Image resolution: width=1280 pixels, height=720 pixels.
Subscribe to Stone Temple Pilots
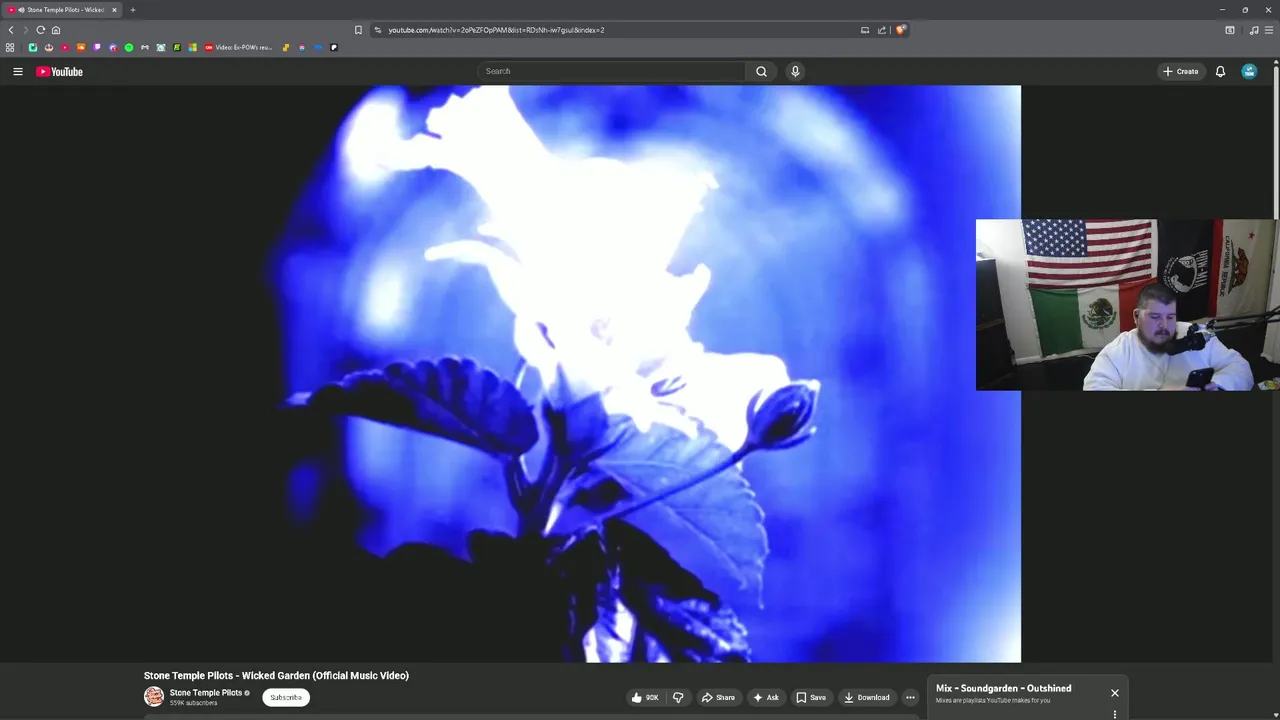[x=286, y=697]
